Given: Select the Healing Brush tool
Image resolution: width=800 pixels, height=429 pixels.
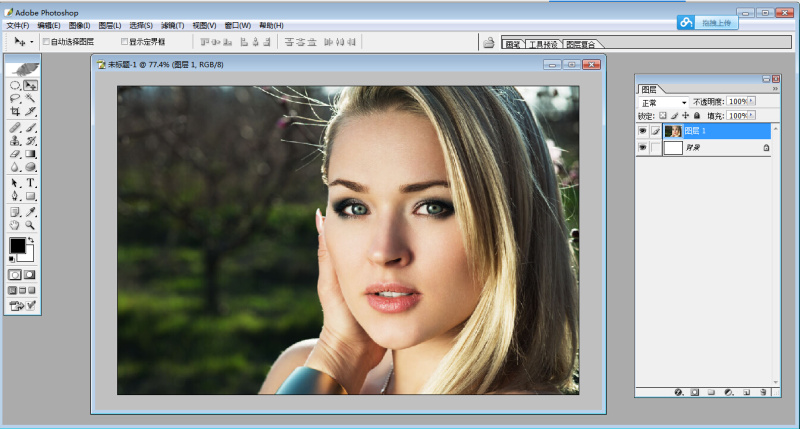Looking at the screenshot, I should pyautogui.click(x=15, y=128).
